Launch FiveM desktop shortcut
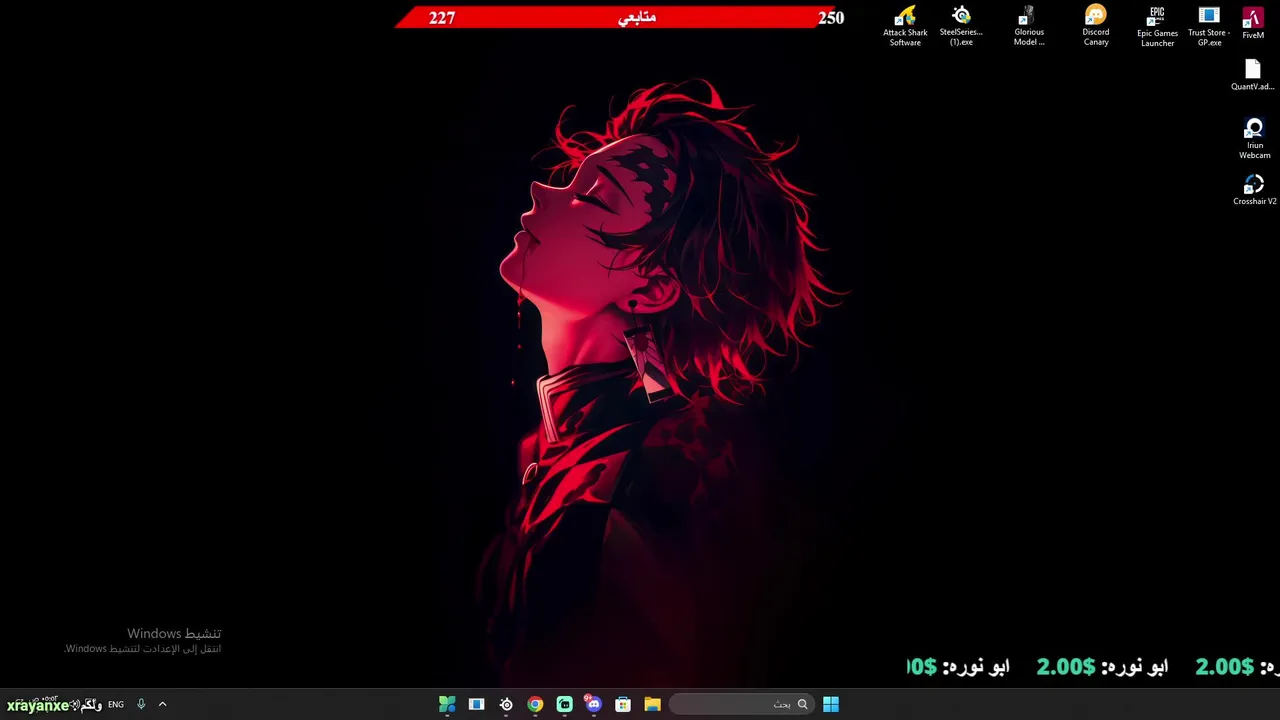This screenshot has width=1280, height=720. 1253,24
